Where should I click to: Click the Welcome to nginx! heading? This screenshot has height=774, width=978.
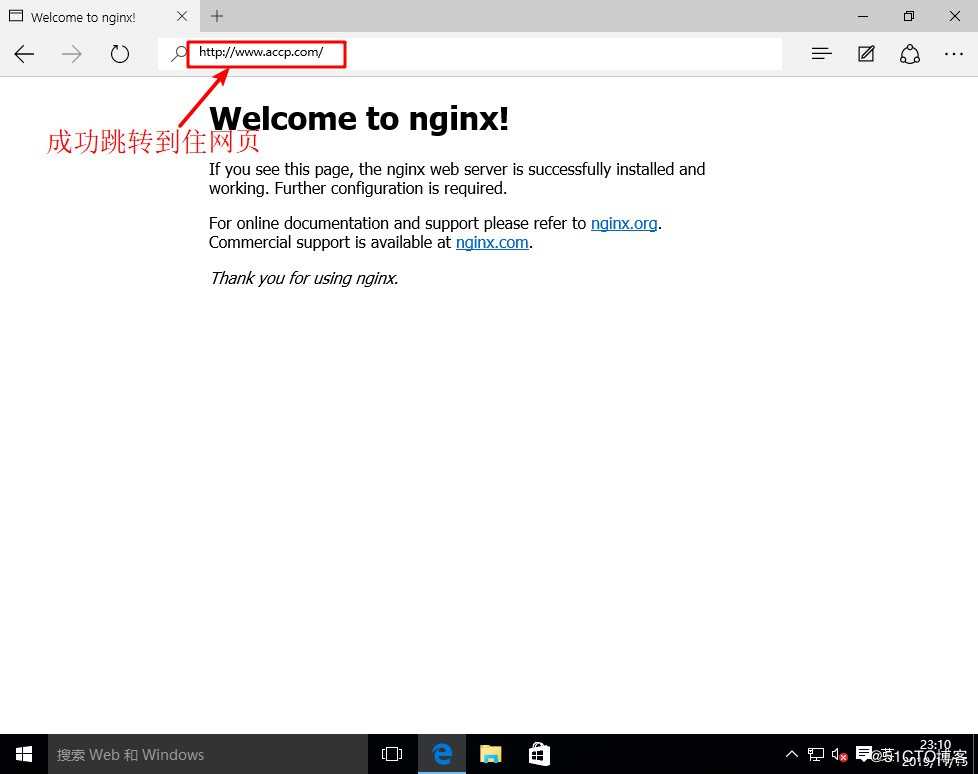pyautogui.click(x=359, y=119)
